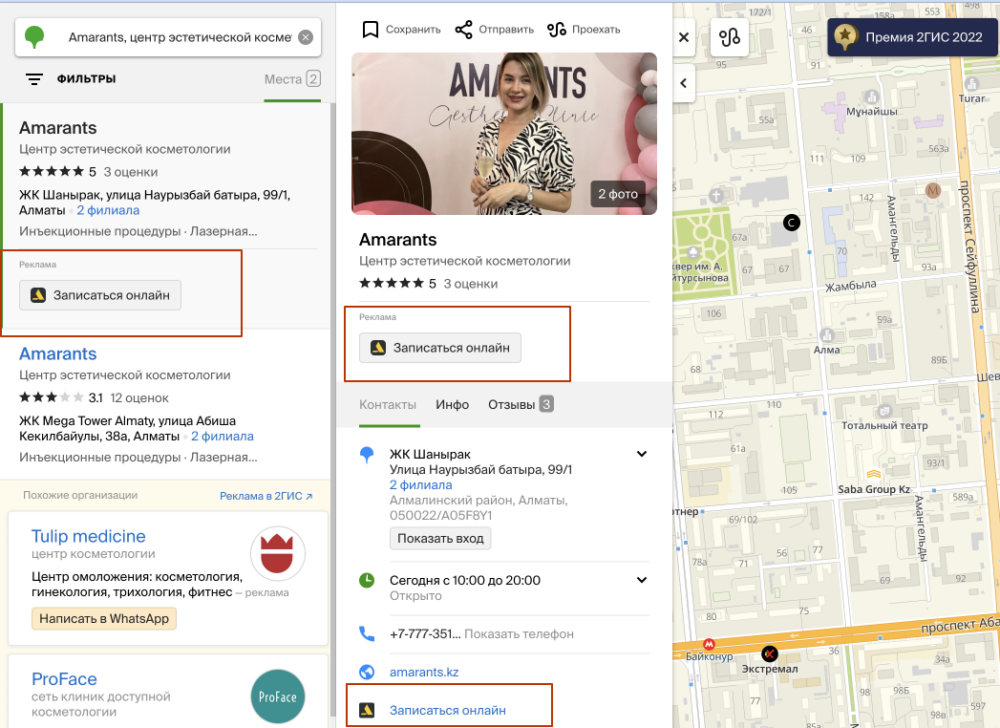Click the Экстремал marker on the map

[x=770, y=653]
